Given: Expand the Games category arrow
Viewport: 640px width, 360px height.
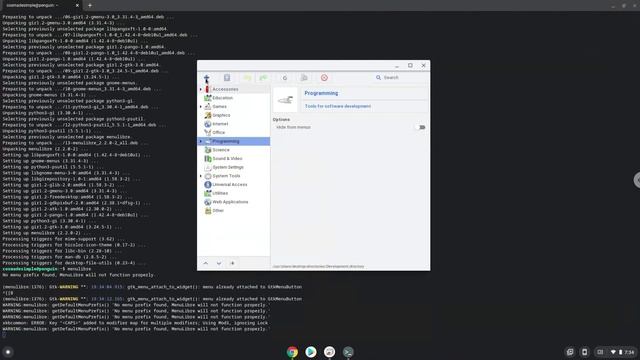Looking at the screenshot, I should tap(201, 107).
